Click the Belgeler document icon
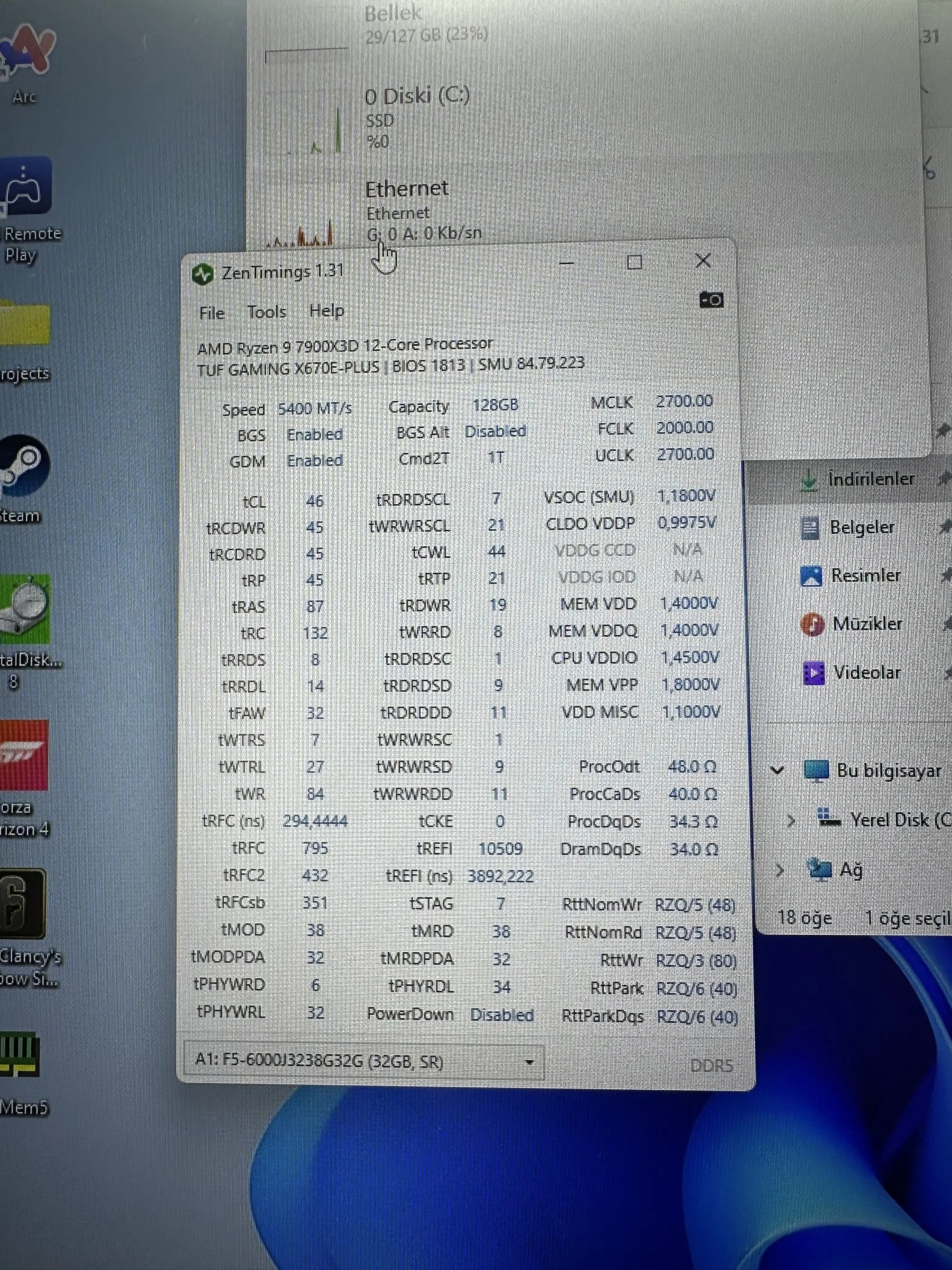Viewport: 952px width, 1270px height. (x=810, y=528)
